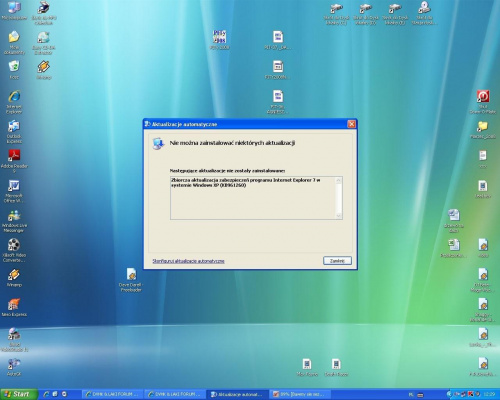
Task: Open the yellow folder shortcut on the desktop
Action: coord(483,129)
